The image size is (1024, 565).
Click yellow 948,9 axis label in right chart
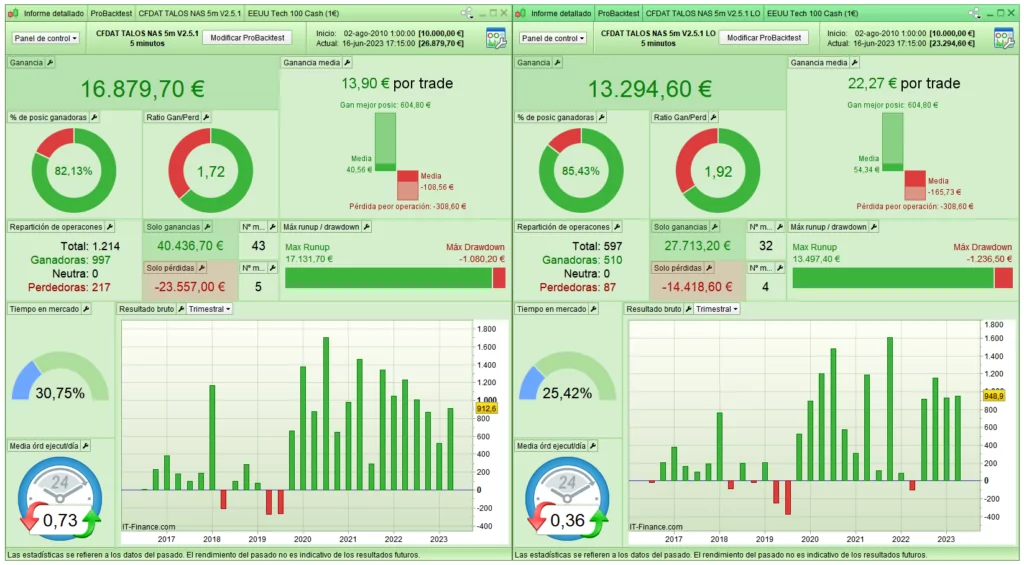point(994,396)
